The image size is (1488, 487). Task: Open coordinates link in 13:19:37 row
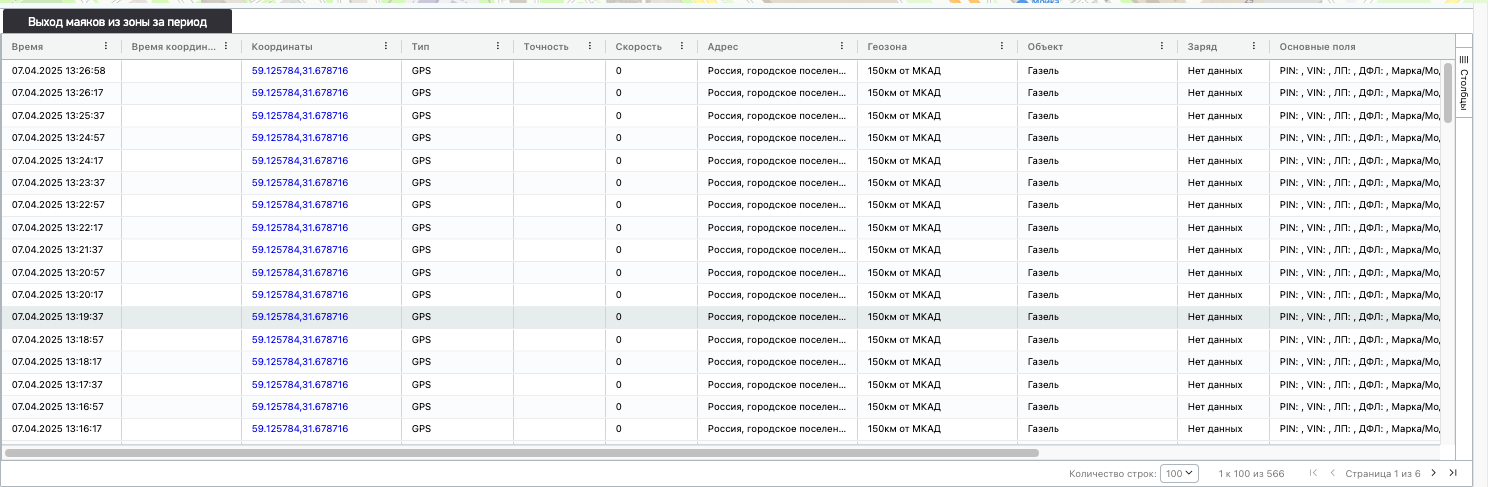pos(300,316)
